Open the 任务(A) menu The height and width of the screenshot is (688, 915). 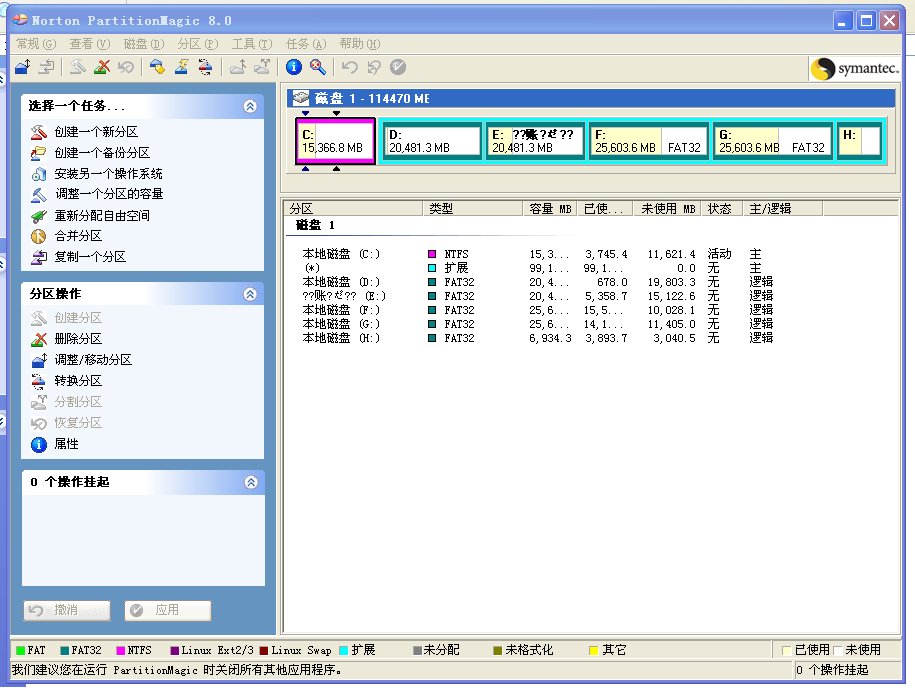tap(306, 44)
